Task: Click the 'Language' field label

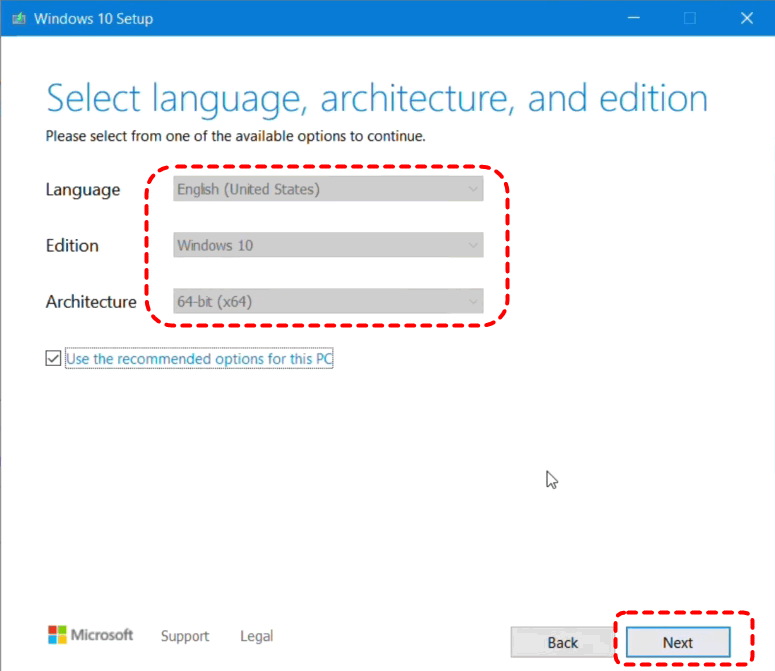Action: click(83, 190)
